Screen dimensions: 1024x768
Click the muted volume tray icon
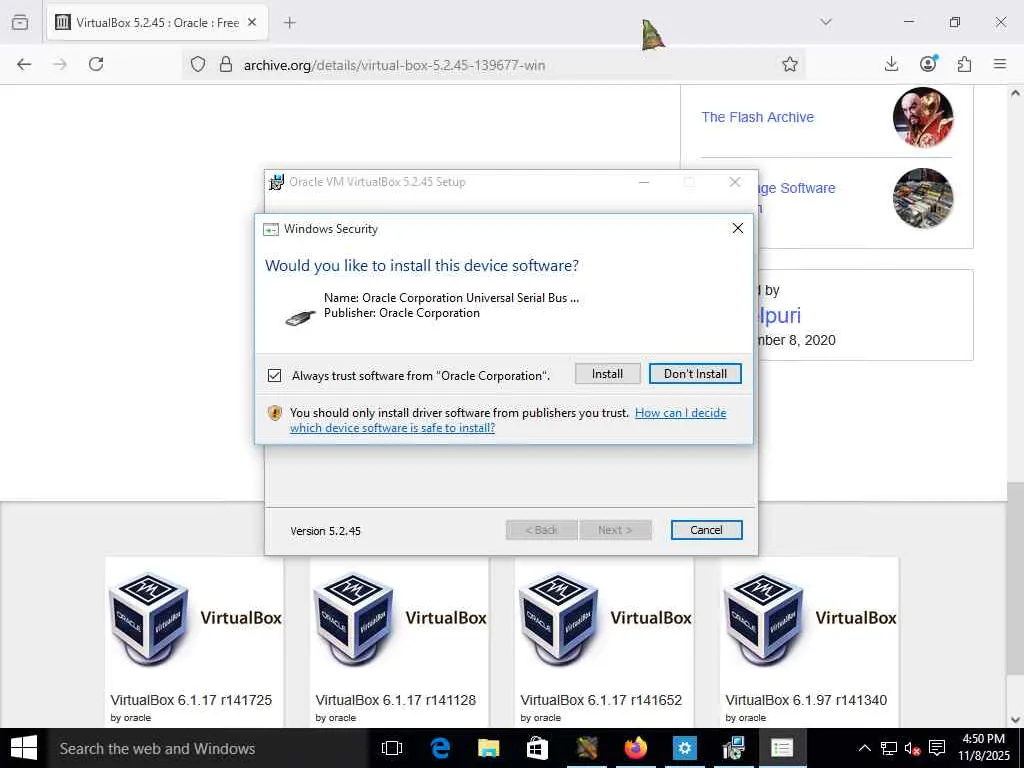pos(912,748)
